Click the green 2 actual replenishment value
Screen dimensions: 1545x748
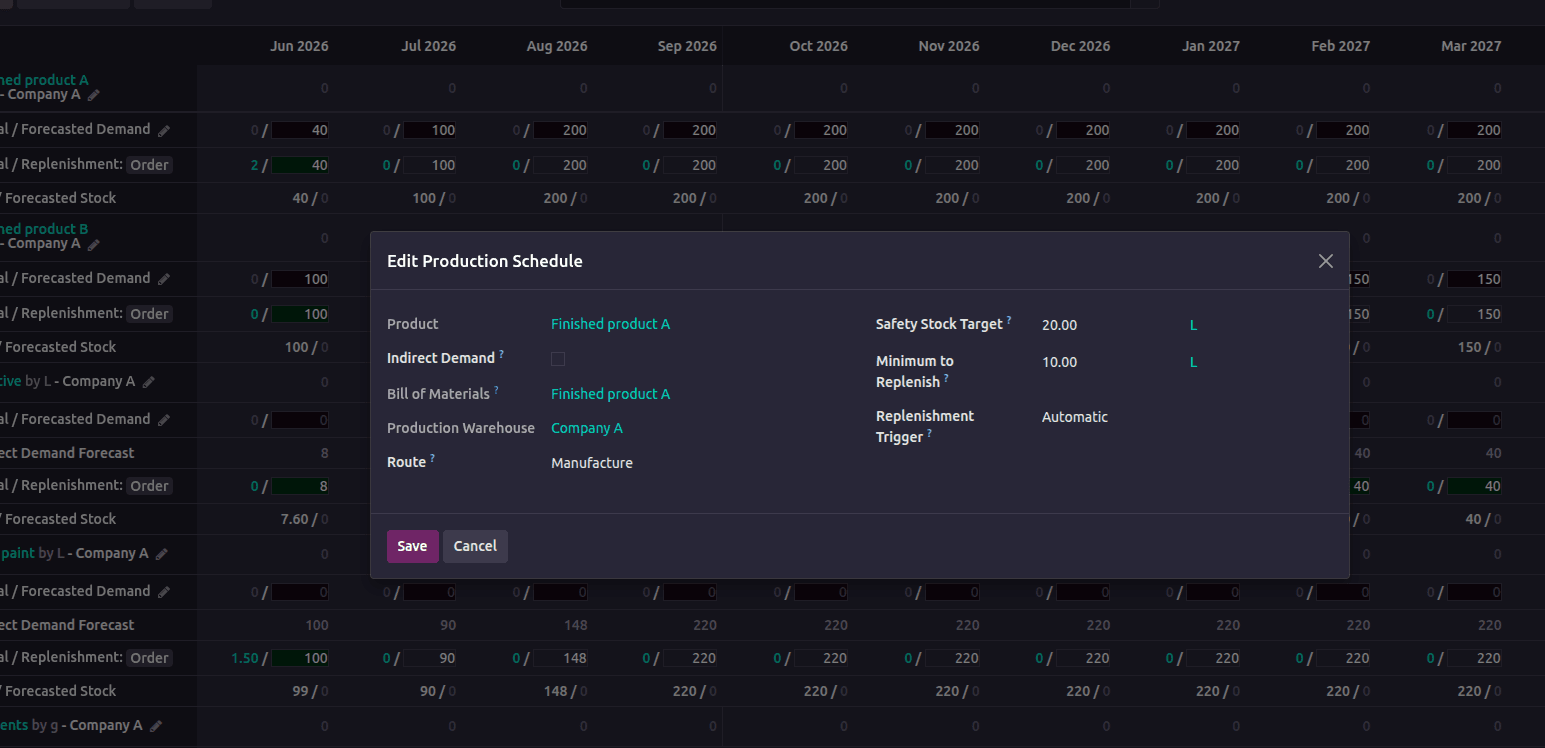click(x=255, y=165)
